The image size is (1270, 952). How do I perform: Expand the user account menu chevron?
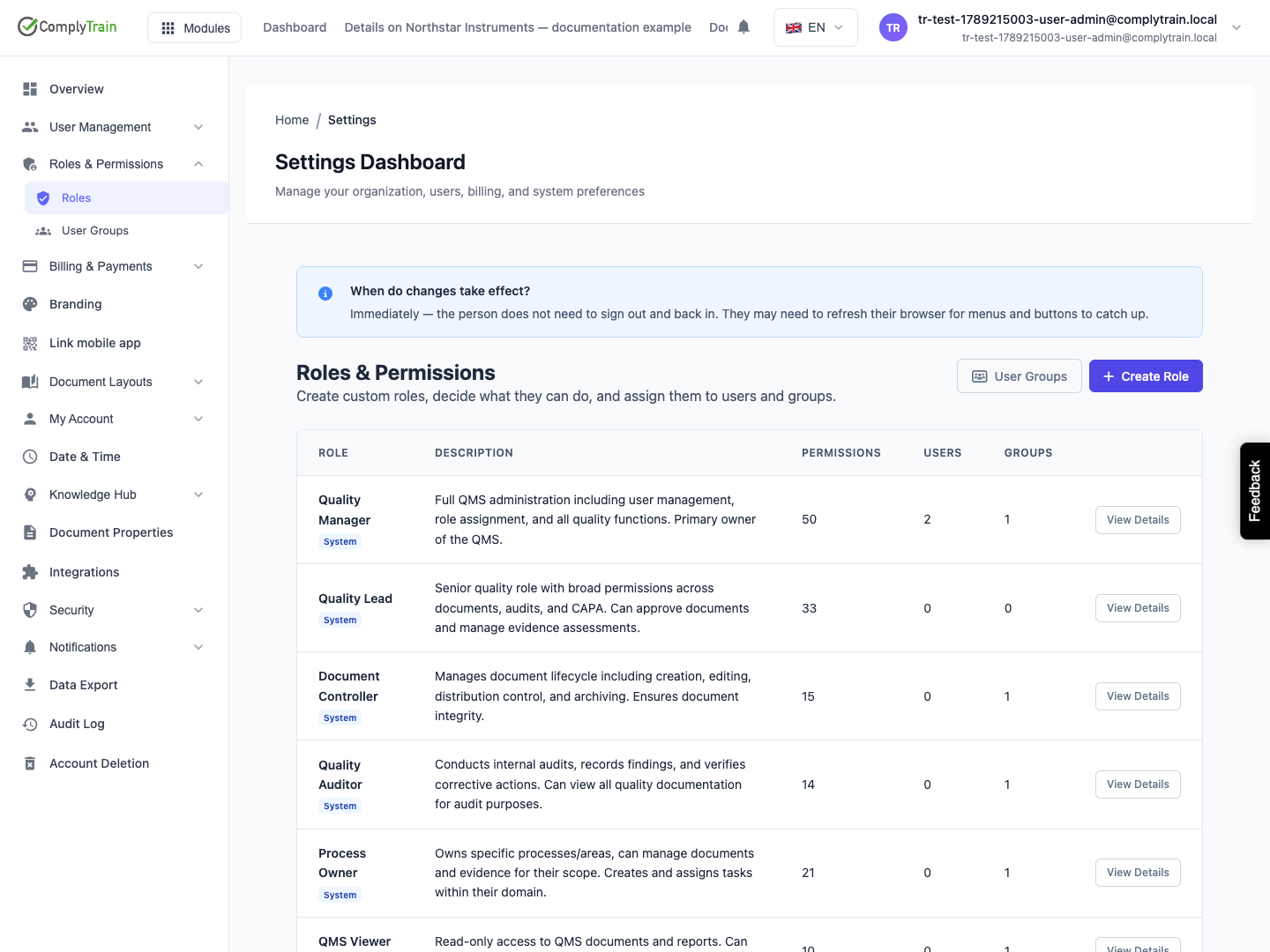(x=1236, y=27)
